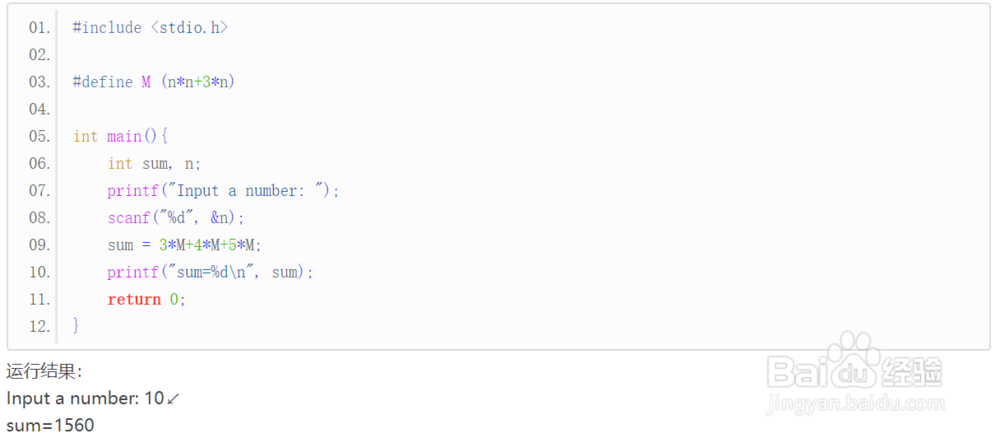The width and height of the screenshot is (1000, 438).
Task: Click the red return keyword
Action: (x=134, y=299)
